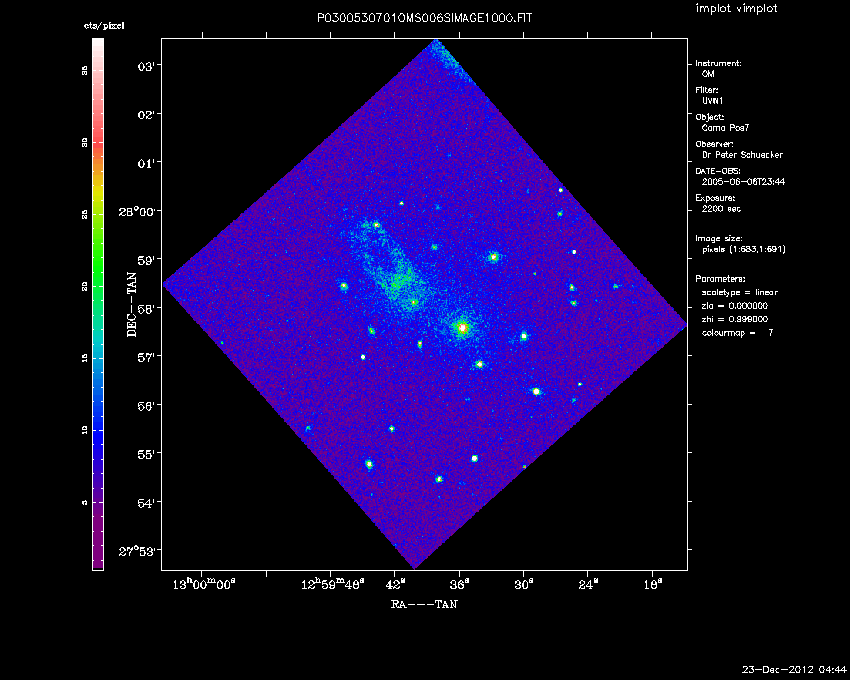Click the 'implot vimplot' label
This screenshot has height=680, width=850.
(x=736, y=9)
